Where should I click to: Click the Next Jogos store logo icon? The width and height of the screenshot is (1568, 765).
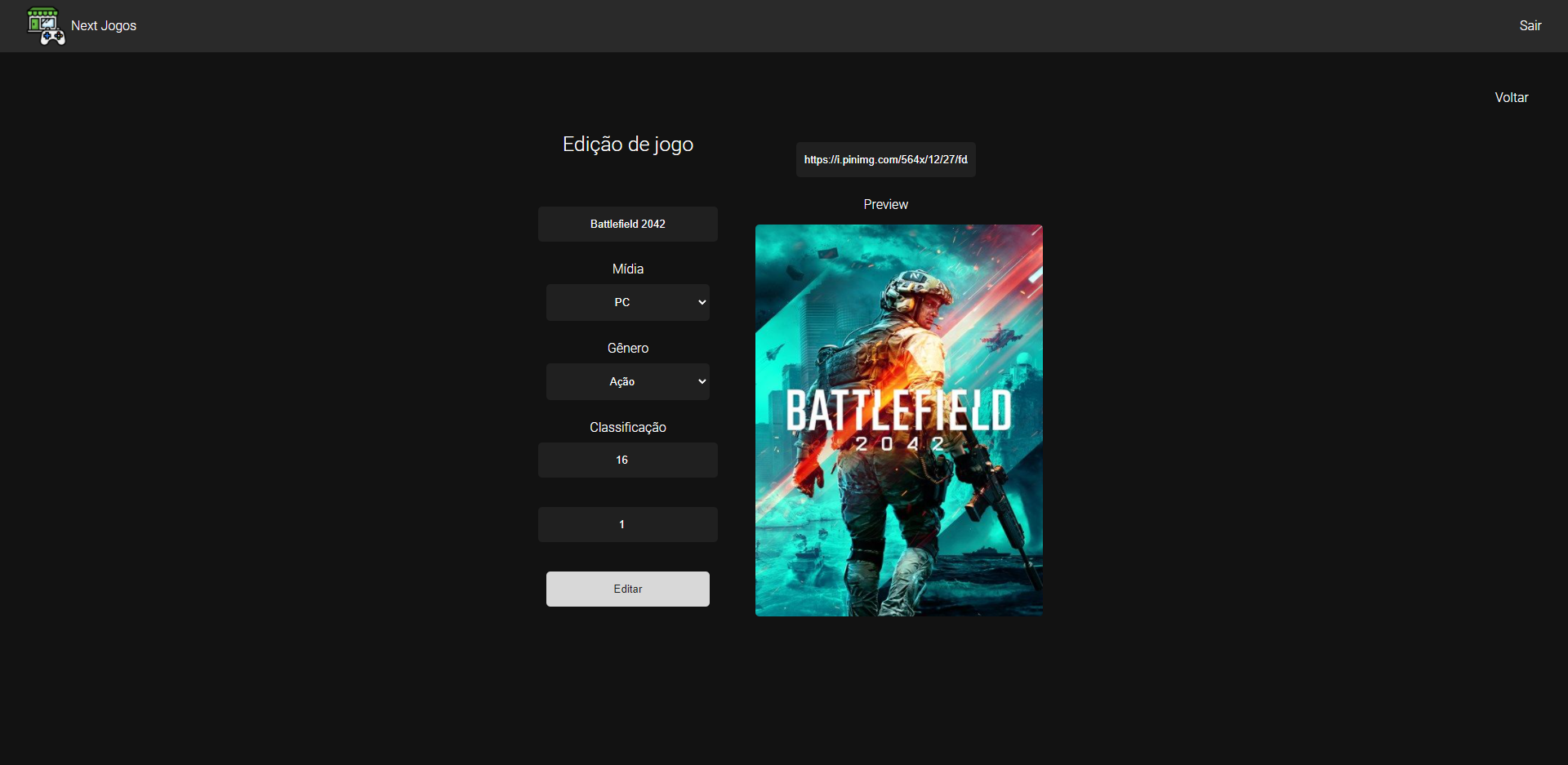[x=45, y=25]
